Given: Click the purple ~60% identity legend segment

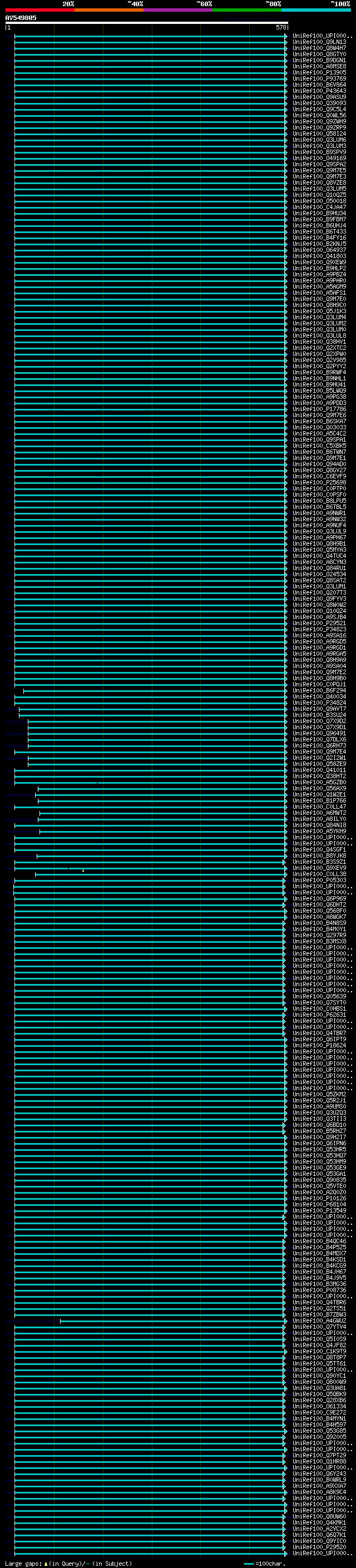Looking at the screenshot, I should tap(179, 10).
